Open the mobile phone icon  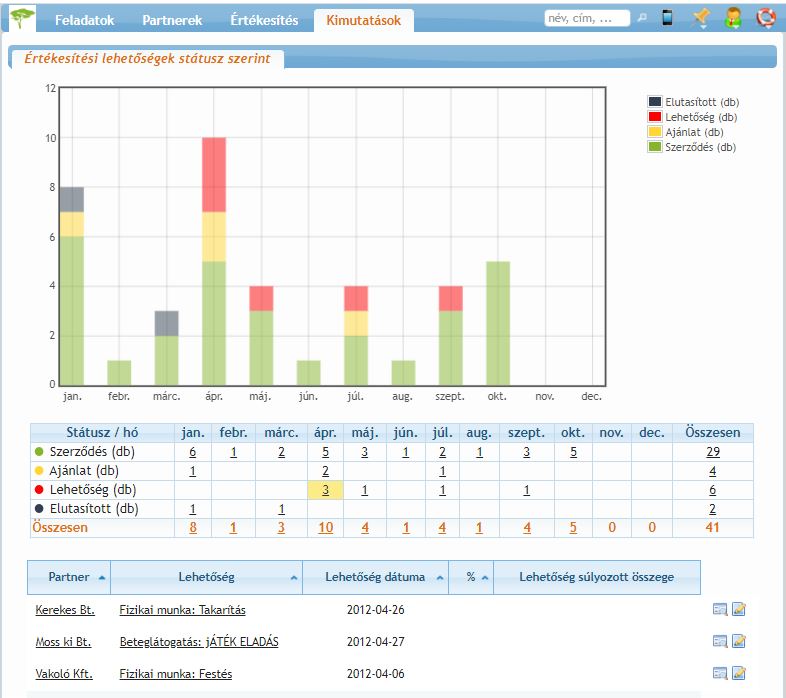[x=668, y=18]
